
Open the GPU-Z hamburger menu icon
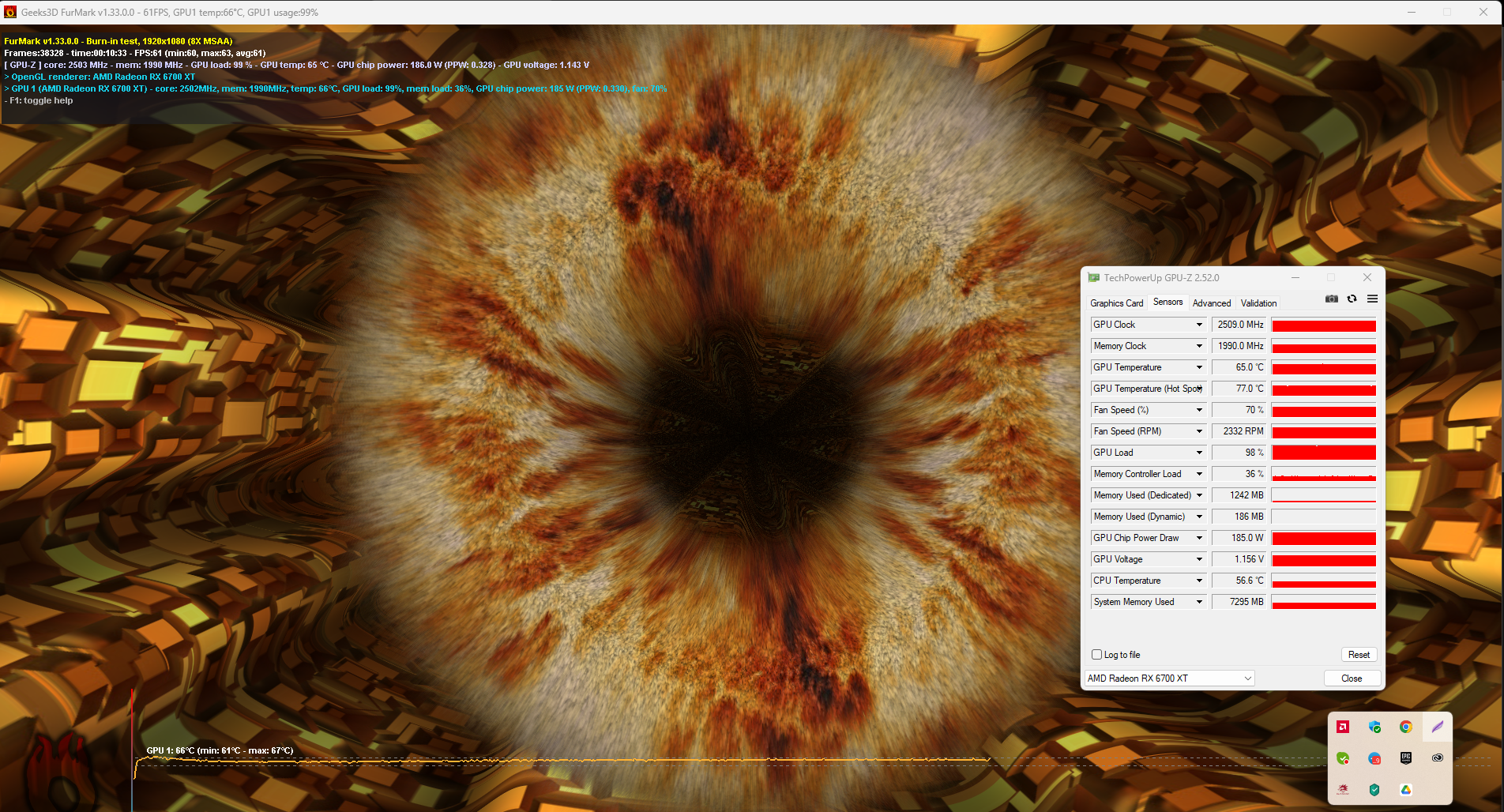pos(1373,299)
